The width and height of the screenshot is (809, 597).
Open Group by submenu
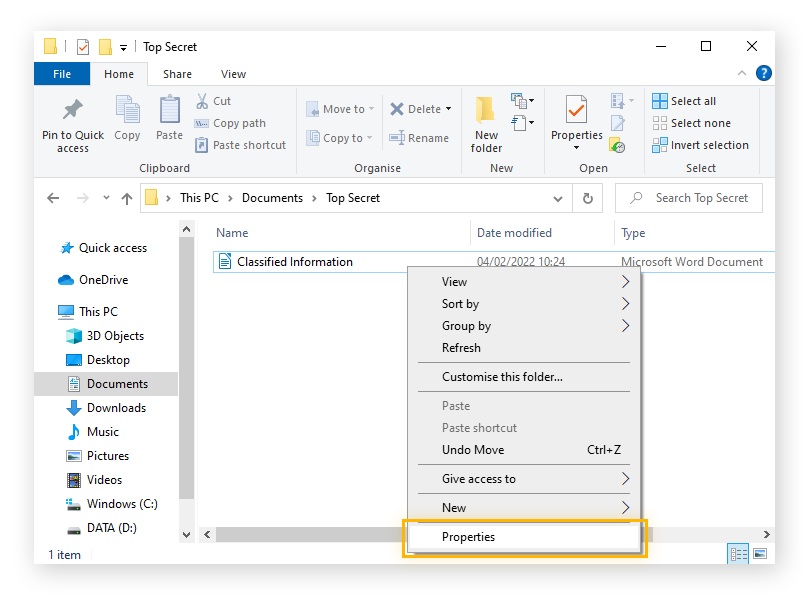pyautogui.click(x=524, y=326)
